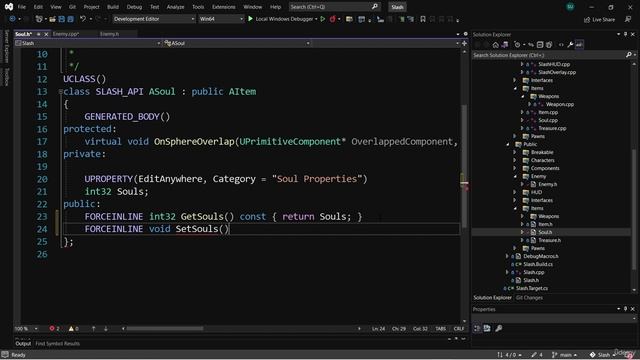Click the errors count indicator in editor footer
Image resolution: width=640 pixels, height=360 pixels.
pyautogui.click(x=54, y=329)
